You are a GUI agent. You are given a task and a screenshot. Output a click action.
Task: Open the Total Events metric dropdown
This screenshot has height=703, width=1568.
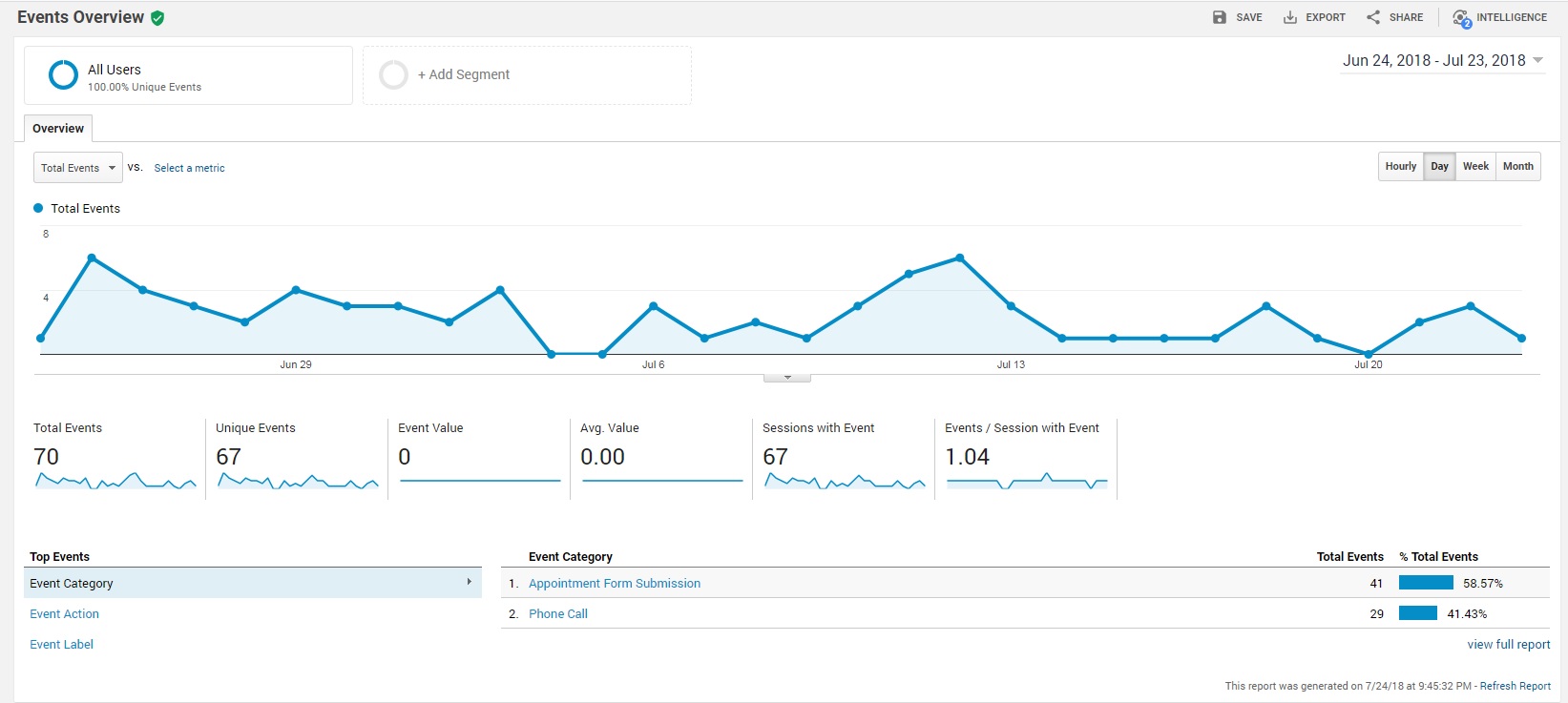tap(78, 168)
